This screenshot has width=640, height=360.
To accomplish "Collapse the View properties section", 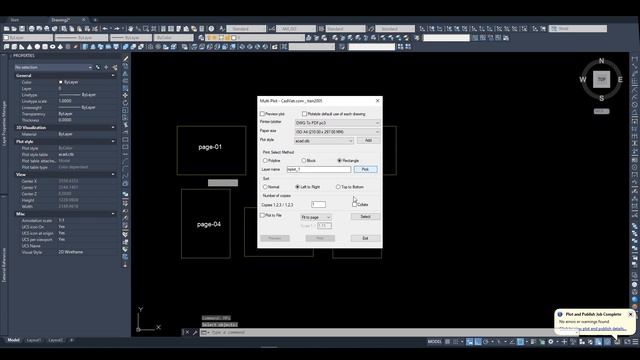I will tap(113, 174).
